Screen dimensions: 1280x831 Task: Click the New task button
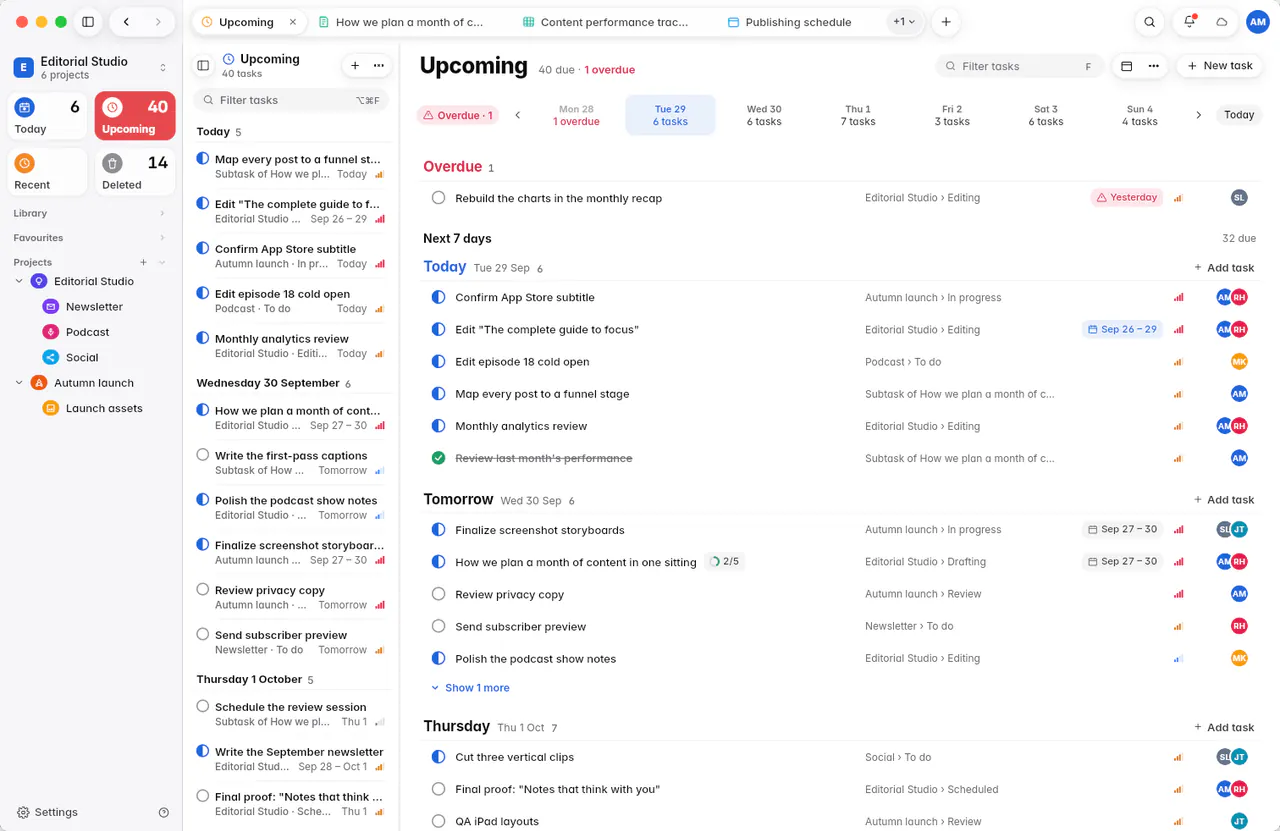click(1218, 66)
